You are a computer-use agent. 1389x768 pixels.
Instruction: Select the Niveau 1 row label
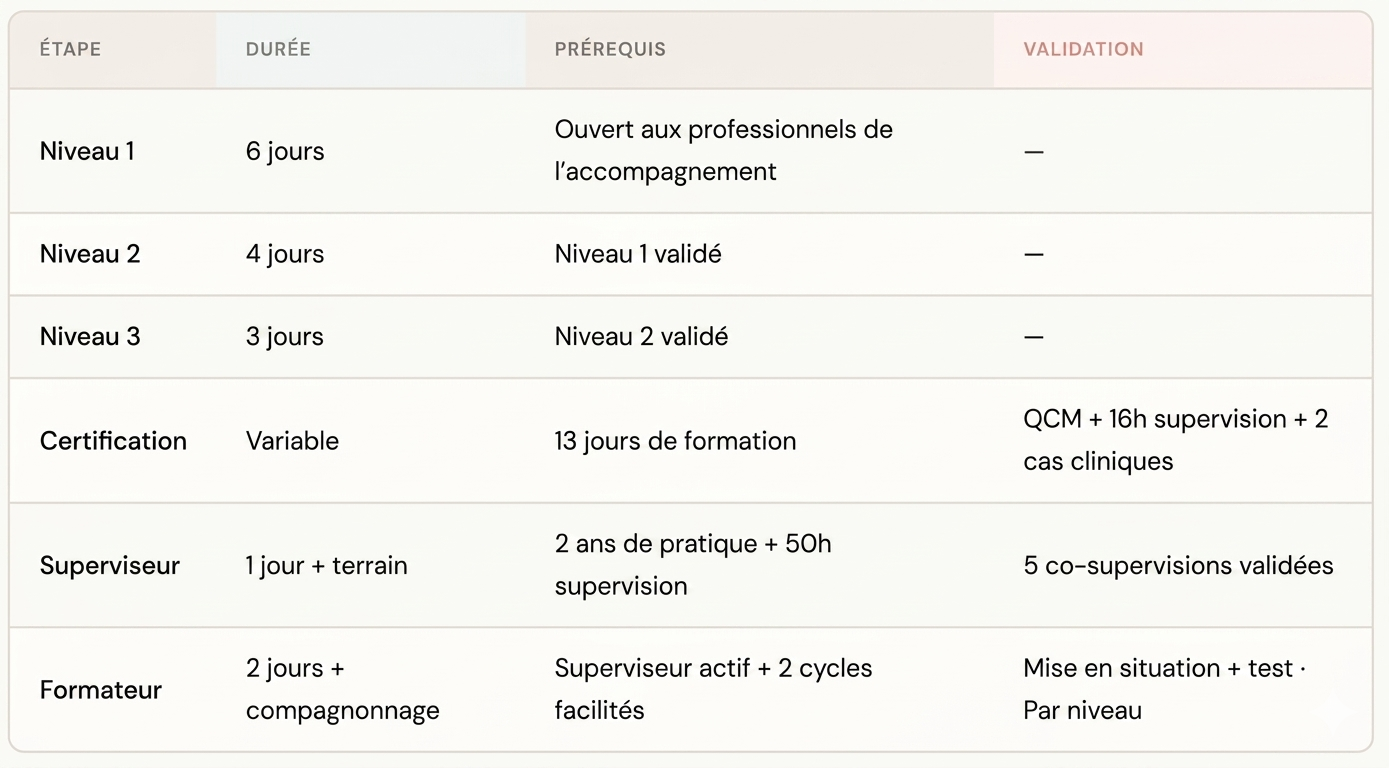pyautogui.click(x=87, y=151)
